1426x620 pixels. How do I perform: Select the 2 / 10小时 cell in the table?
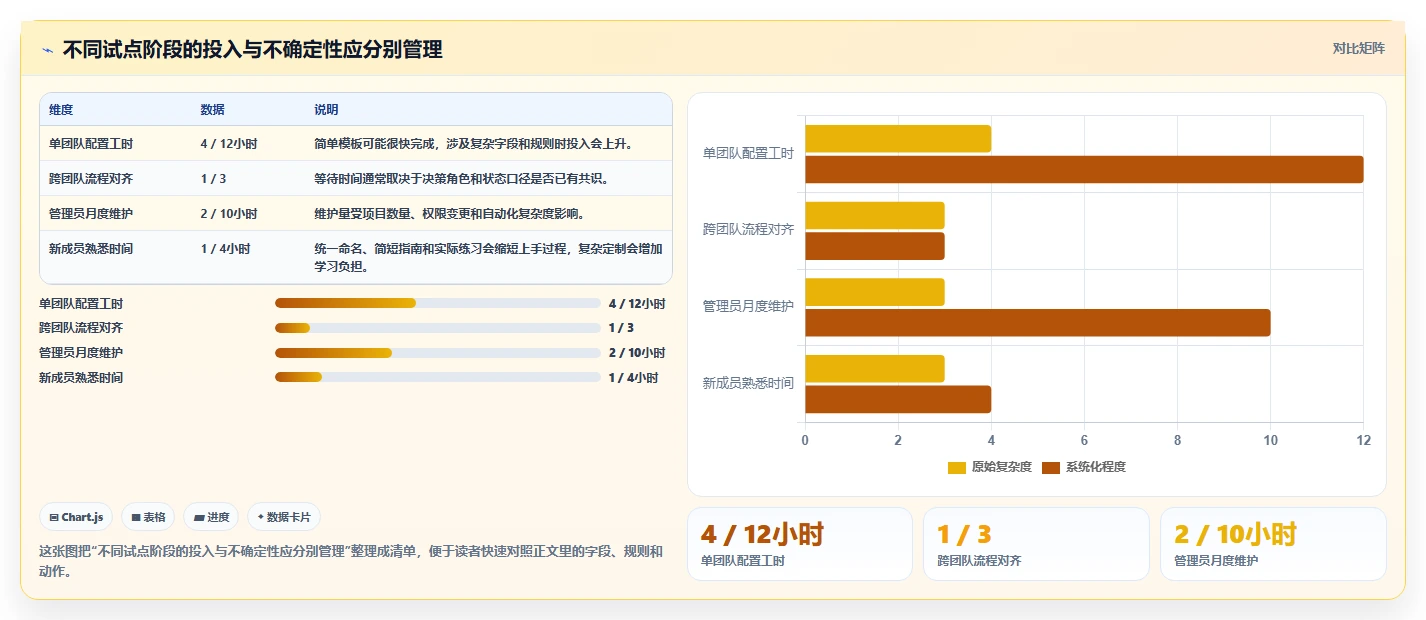[x=229, y=214]
